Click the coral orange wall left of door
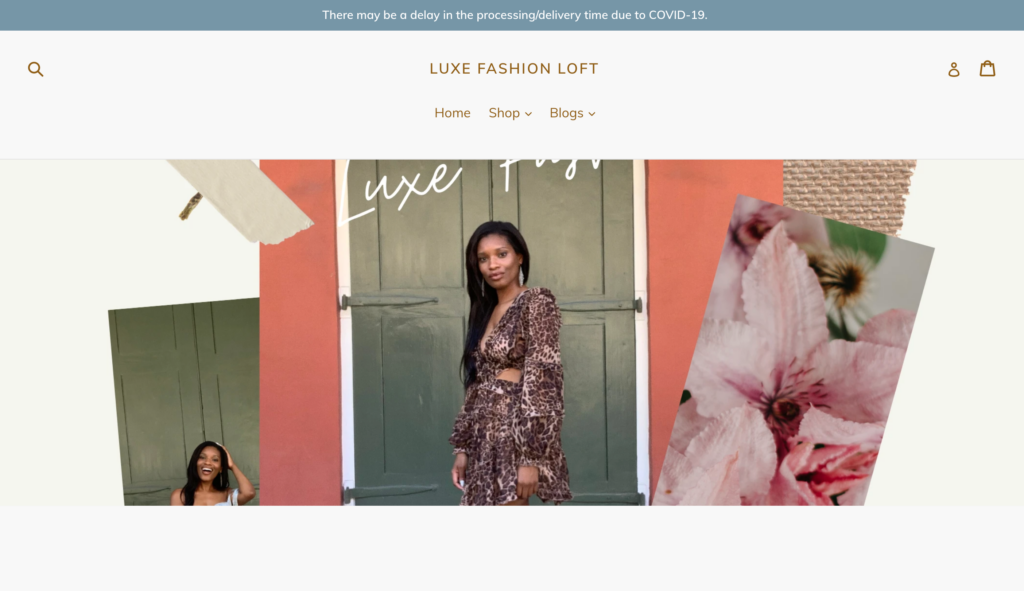The height and width of the screenshot is (591, 1024). tap(298, 340)
